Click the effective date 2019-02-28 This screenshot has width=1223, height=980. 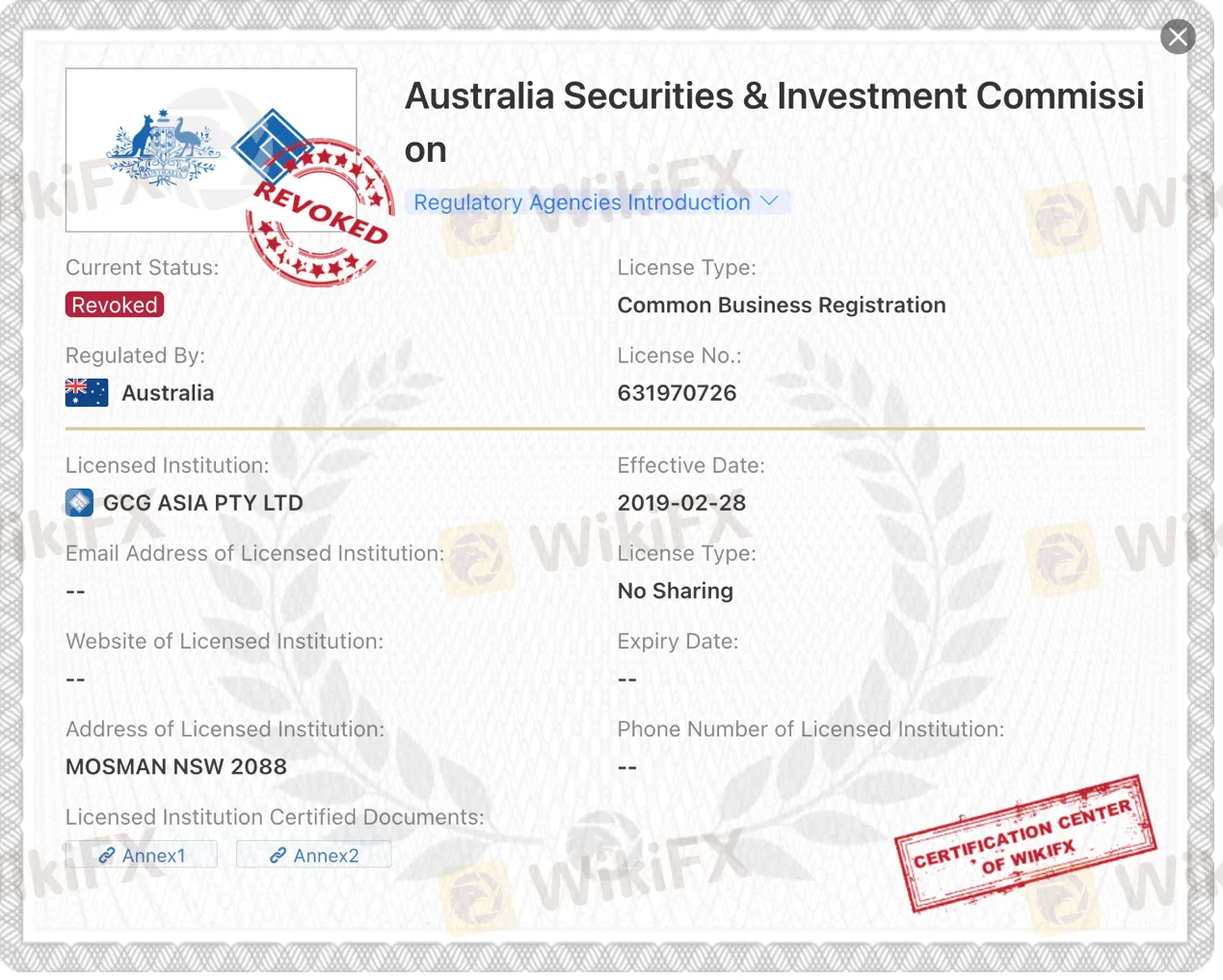coord(681,503)
